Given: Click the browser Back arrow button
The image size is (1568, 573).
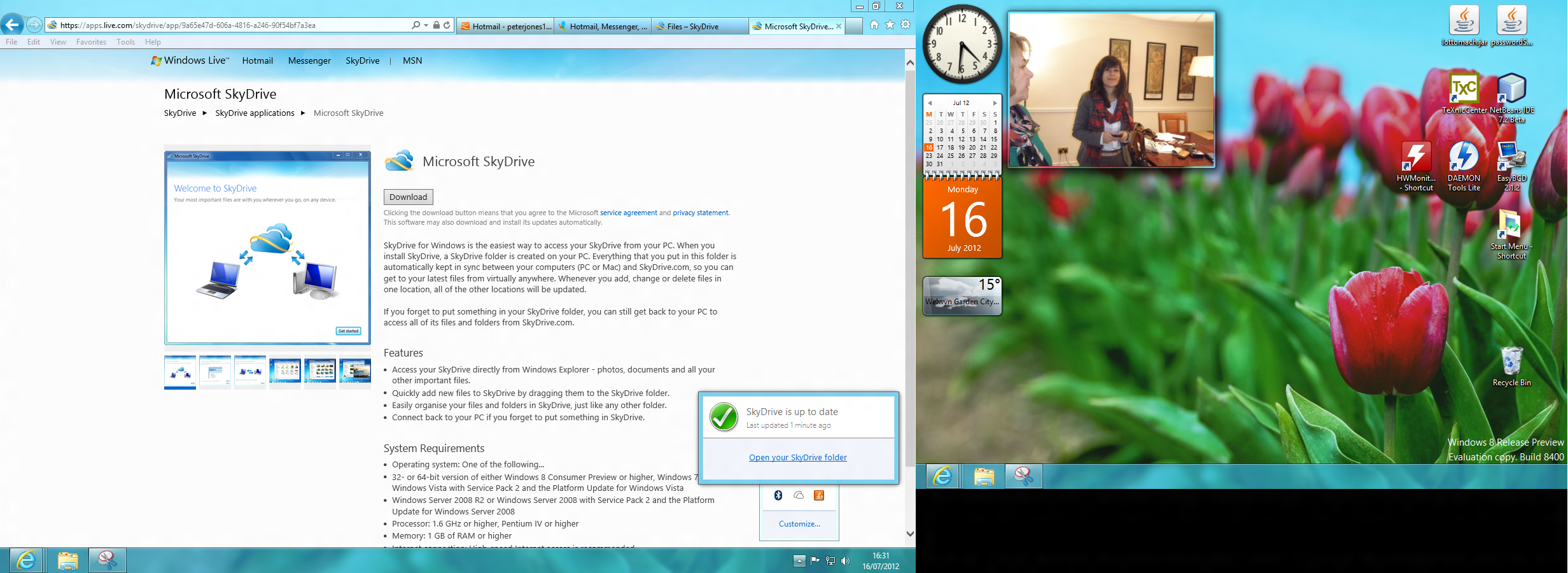Looking at the screenshot, I should (x=12, y=25).
